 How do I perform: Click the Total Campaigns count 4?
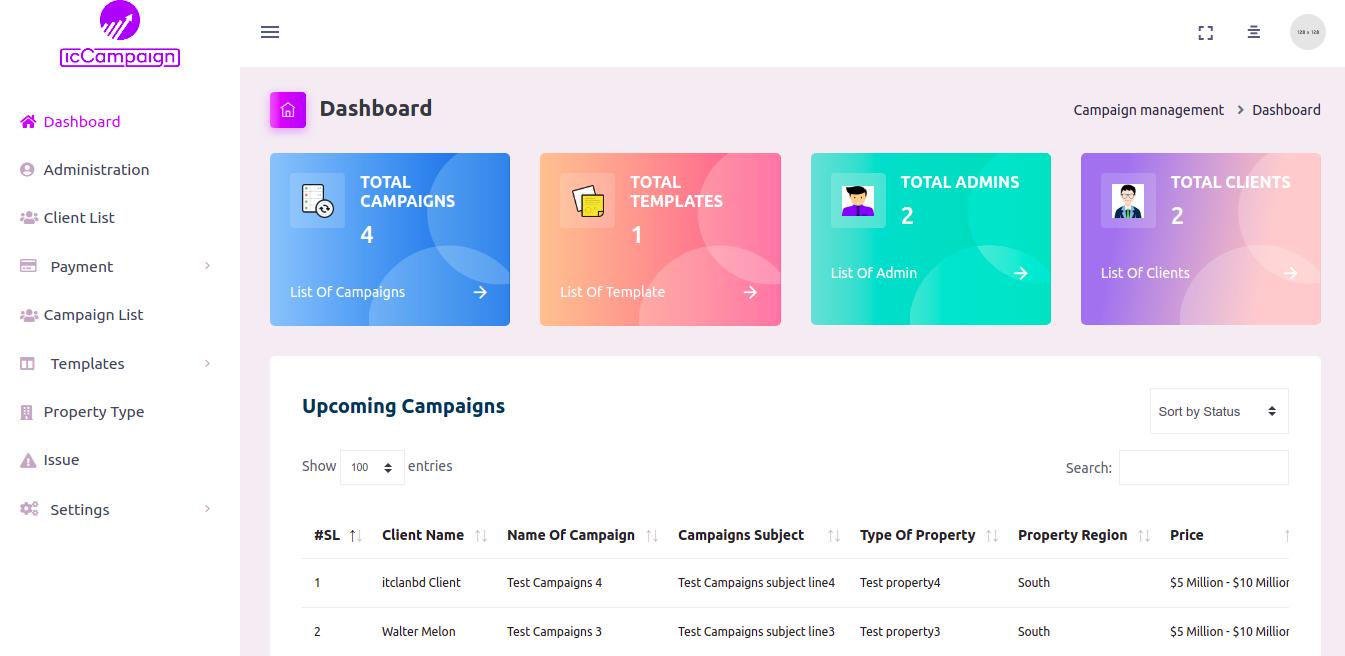[367, 235]
